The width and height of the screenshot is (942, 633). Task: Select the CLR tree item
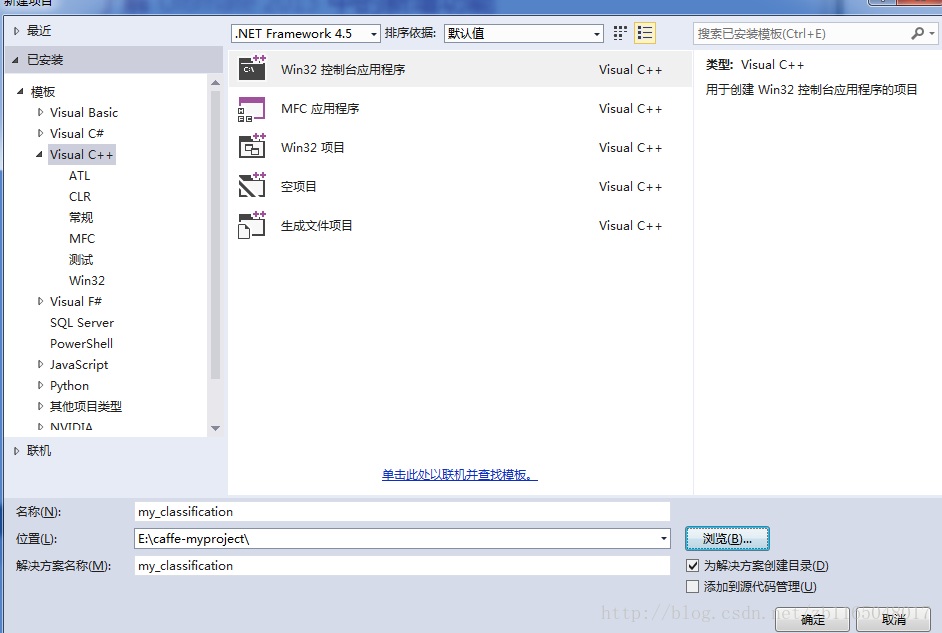point(80,196)
